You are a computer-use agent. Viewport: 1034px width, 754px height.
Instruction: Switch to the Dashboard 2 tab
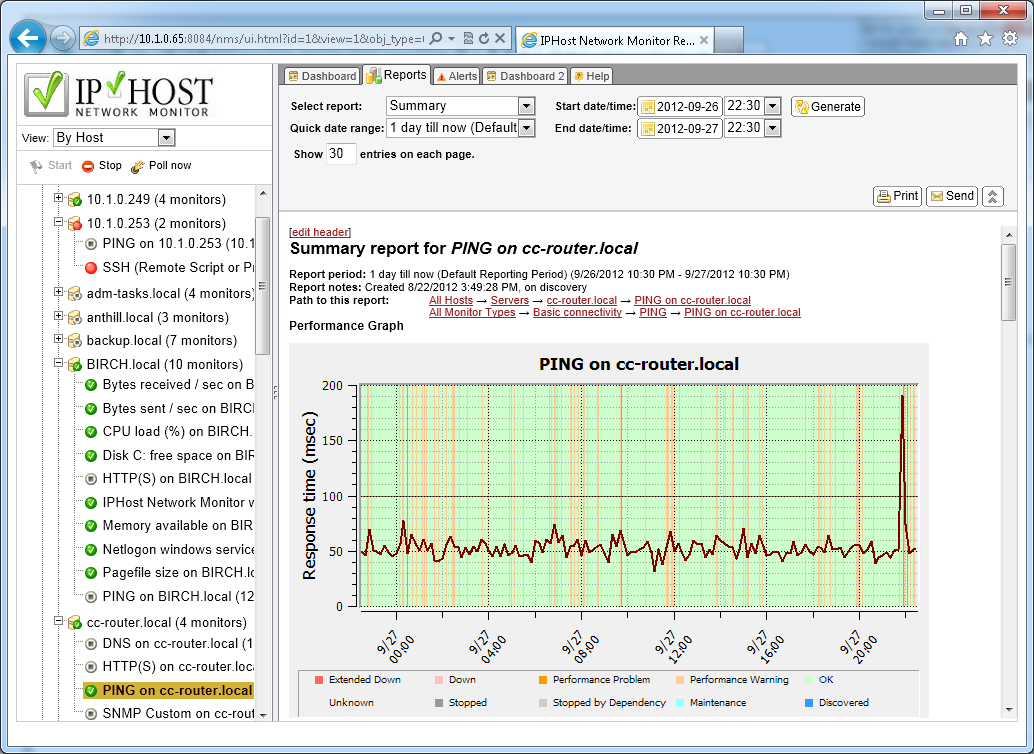tap(524, 76)
